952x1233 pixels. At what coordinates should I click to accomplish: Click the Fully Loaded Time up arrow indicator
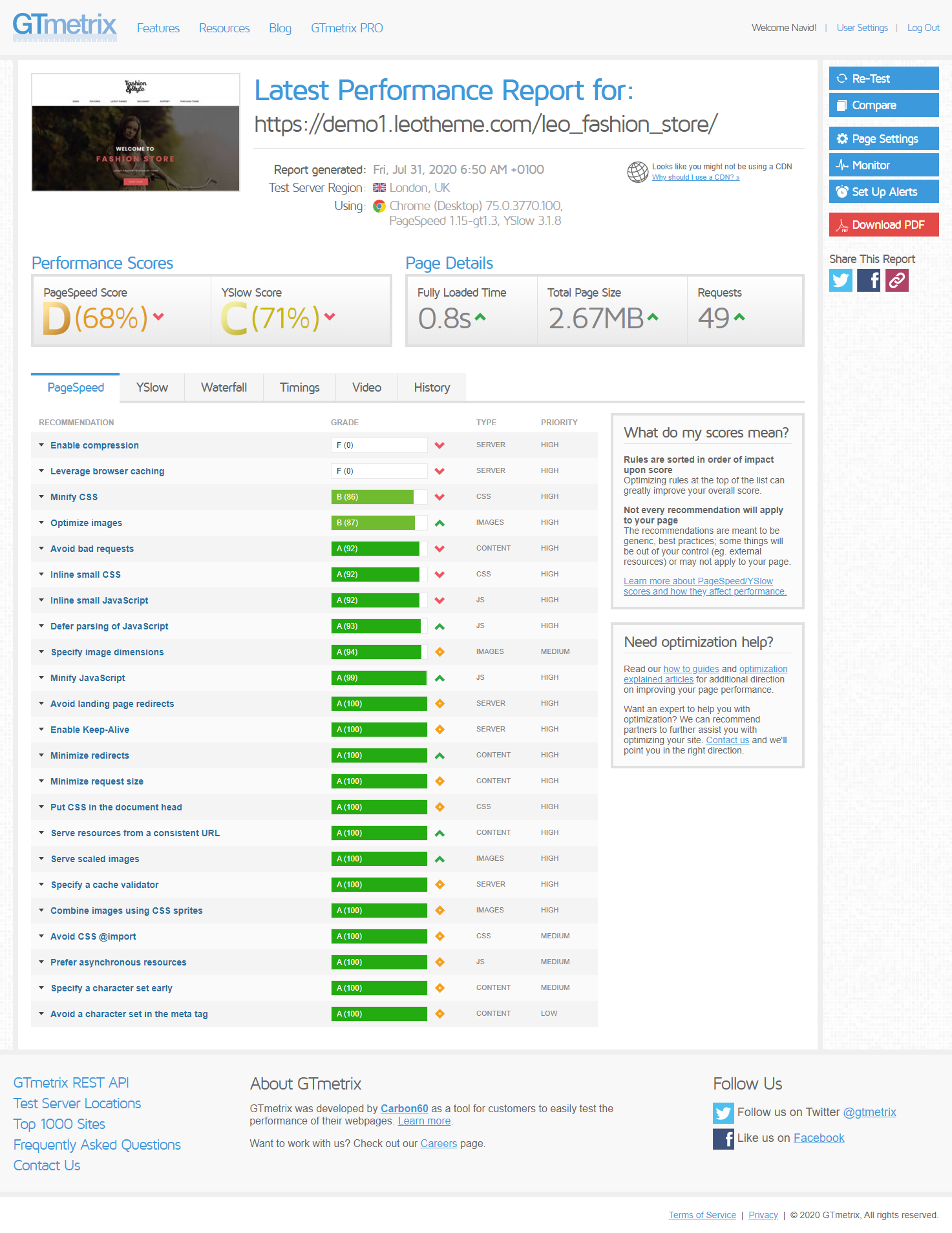tap(480, 317)
